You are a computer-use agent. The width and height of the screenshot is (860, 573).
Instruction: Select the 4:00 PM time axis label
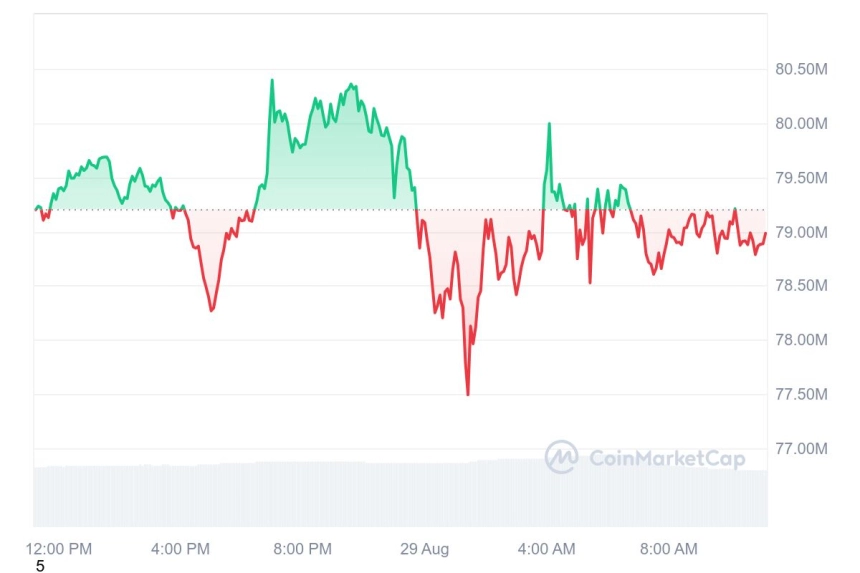[180, 548]
